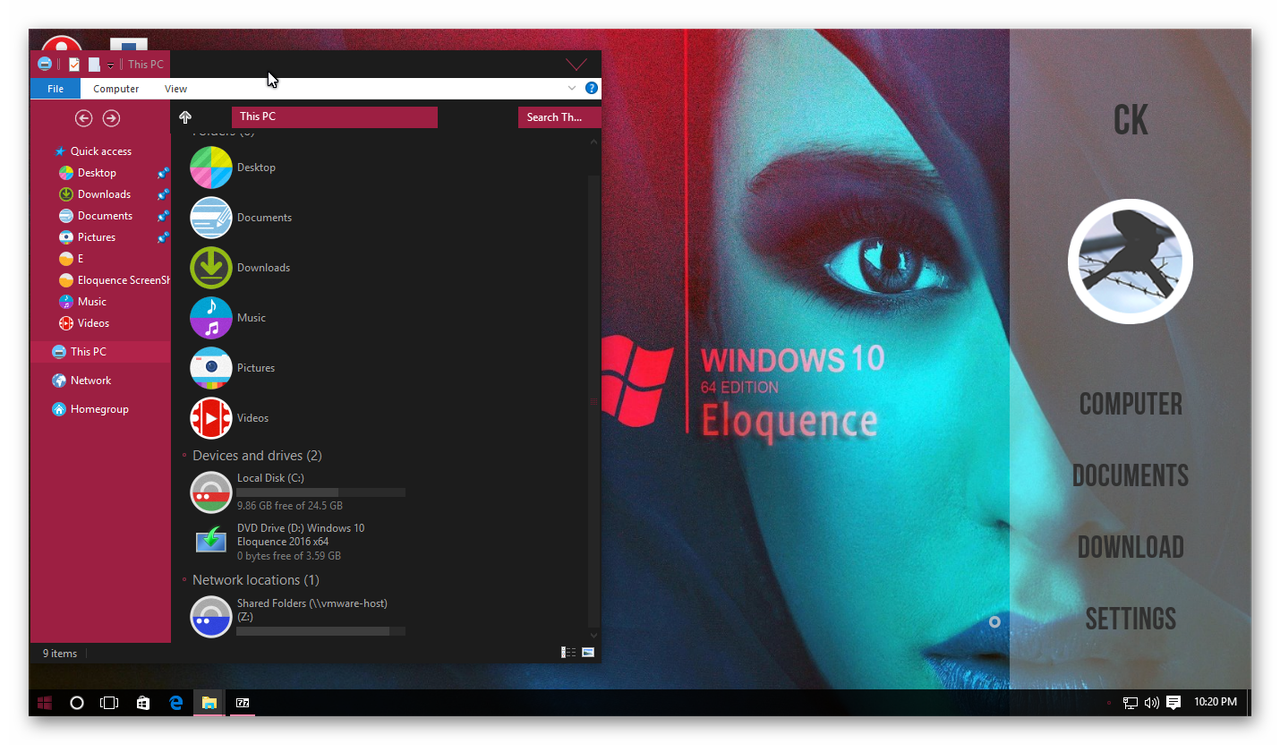Select Eloquence ScreenShots folder in sidebar
The width and height of the screenshot is (1280, 745).
point(114,280)
